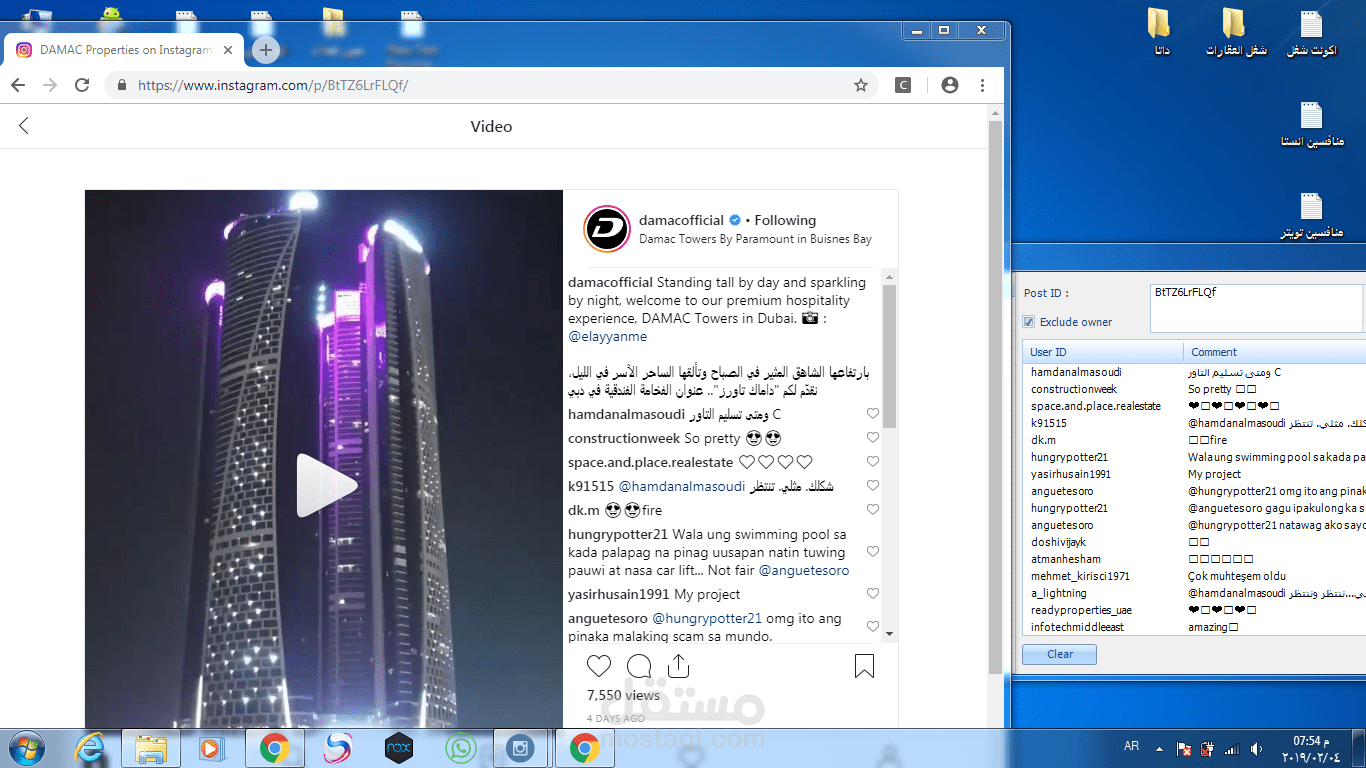Viewport: 1366px width, 768px height.
Task: Open the swirl-logo taskbar icon next to Nox
Action: coord(337,748)
